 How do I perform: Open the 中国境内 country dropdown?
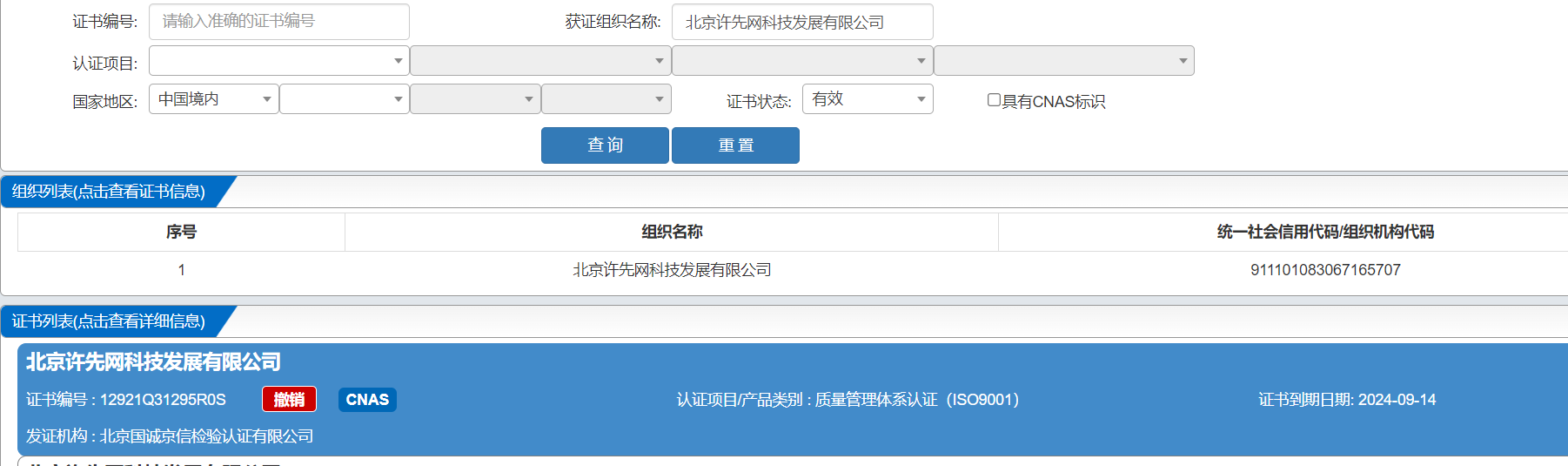tap(214, 99)
